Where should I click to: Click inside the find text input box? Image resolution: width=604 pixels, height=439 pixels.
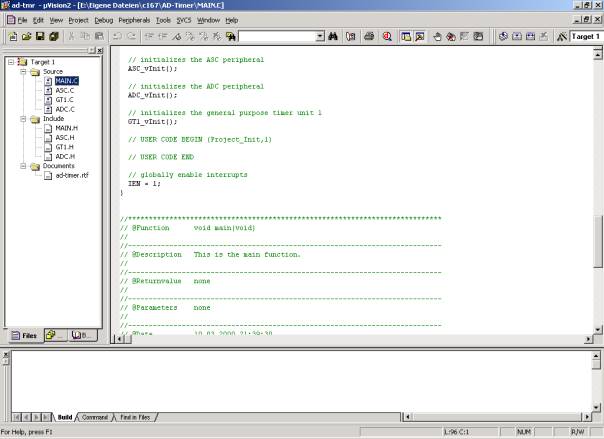coord(277,37)
